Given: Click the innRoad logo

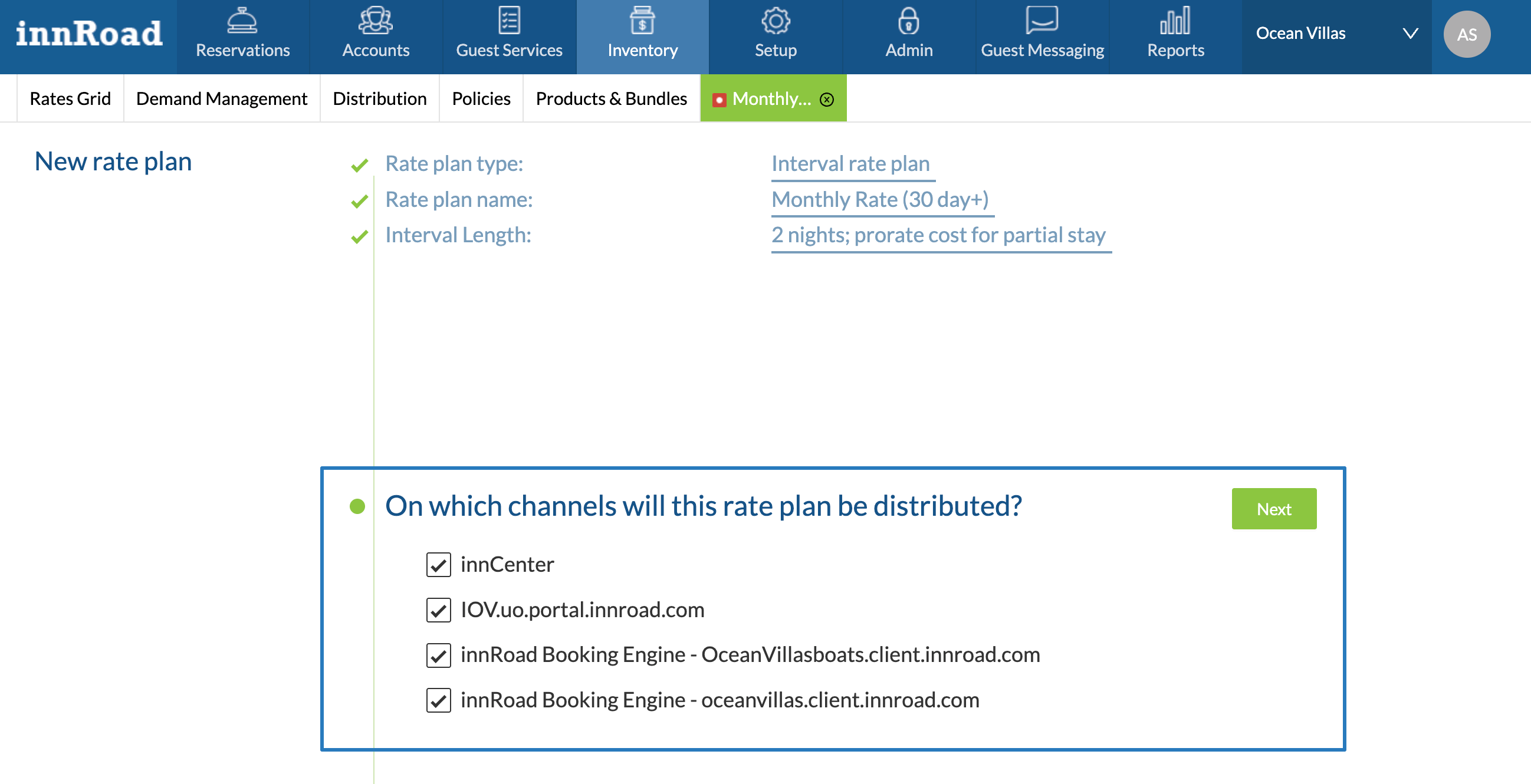Looking at the screenshot, I should 88,34.
